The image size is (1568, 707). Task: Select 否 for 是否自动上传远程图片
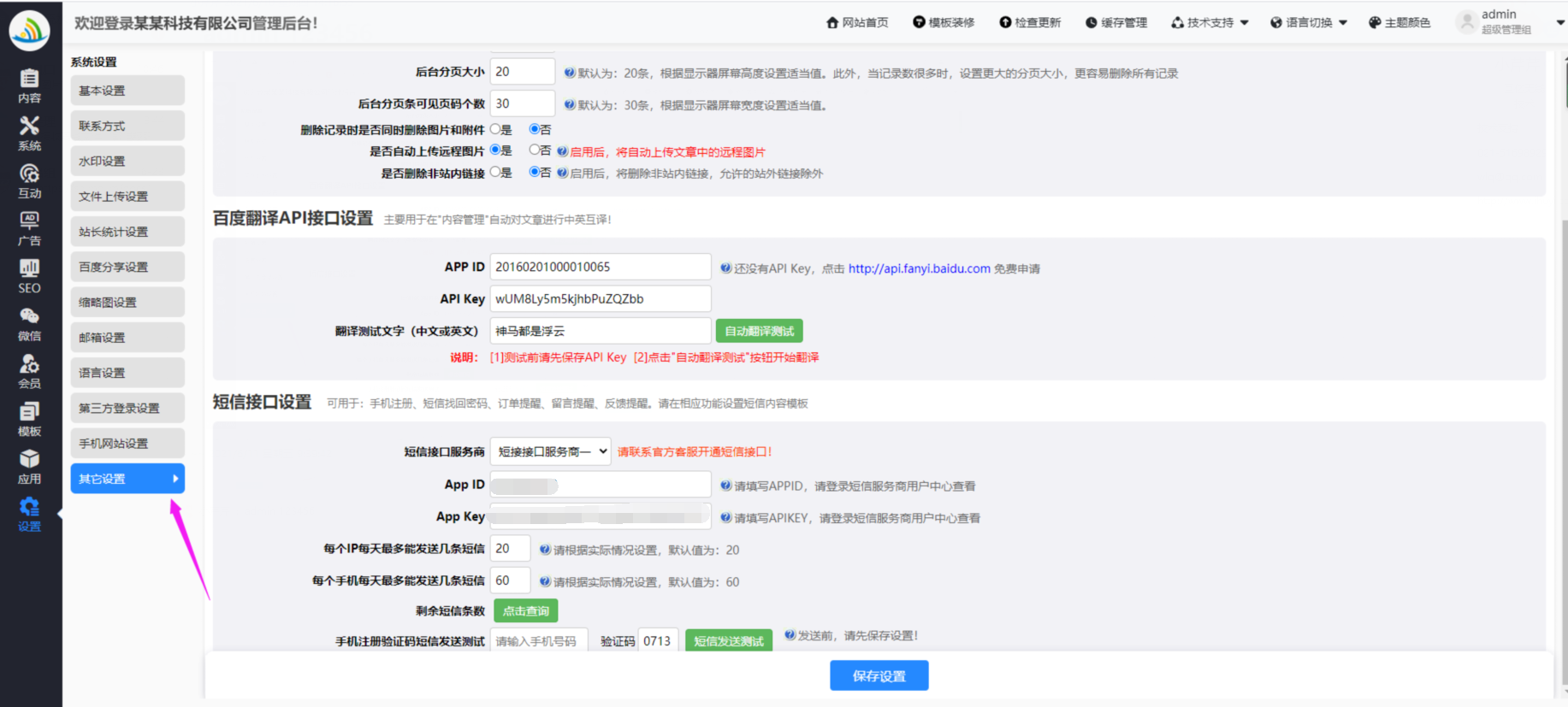pos(534,150)
